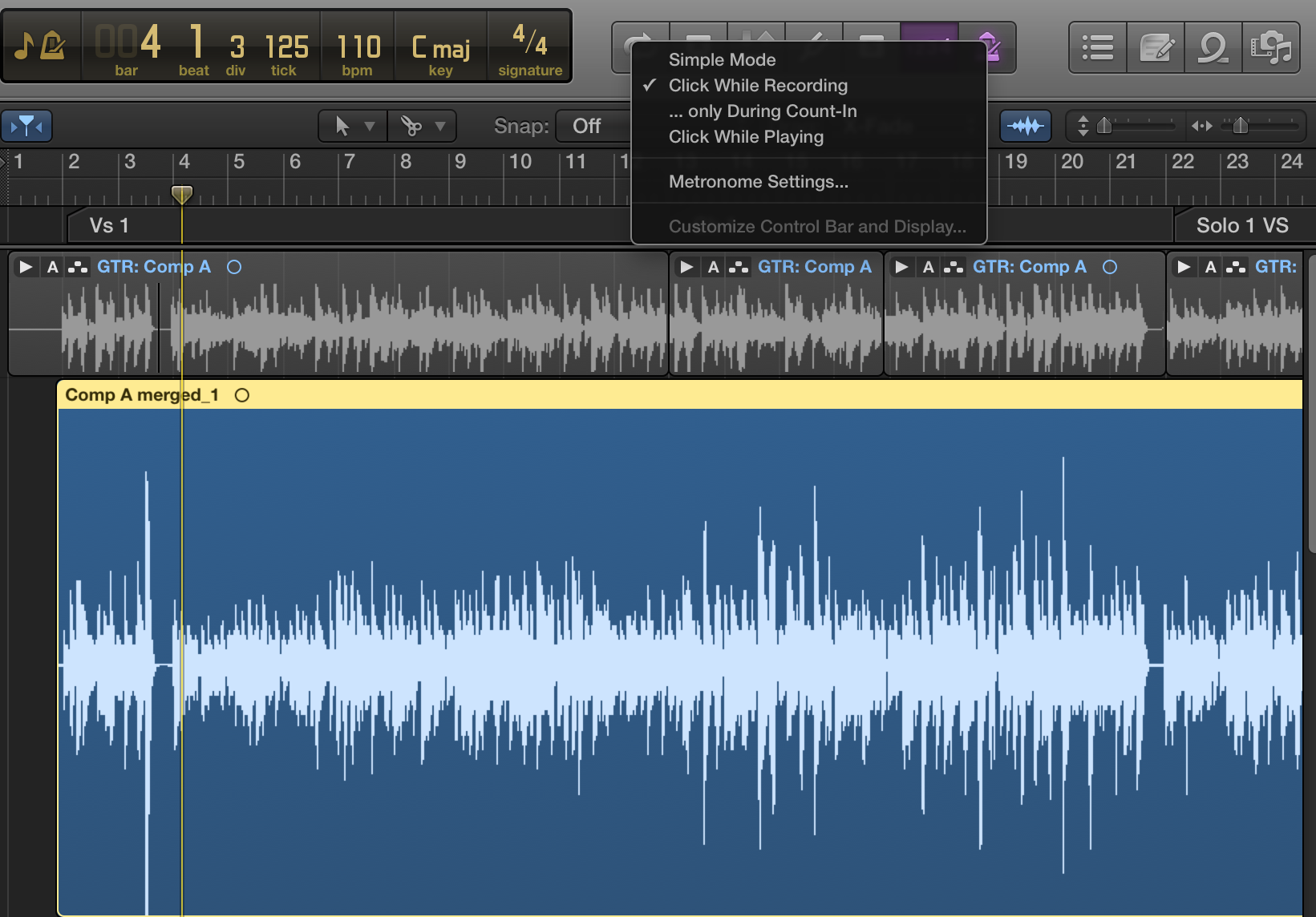Click the 110 bpm tempo display
Screen dimensions: 1316x917
point(358,48)
